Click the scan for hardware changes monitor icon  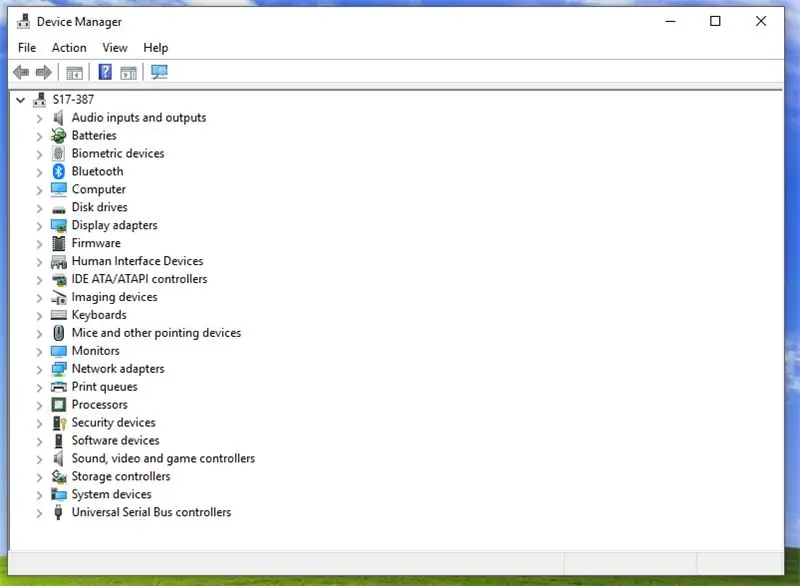(x=159, y=72)
